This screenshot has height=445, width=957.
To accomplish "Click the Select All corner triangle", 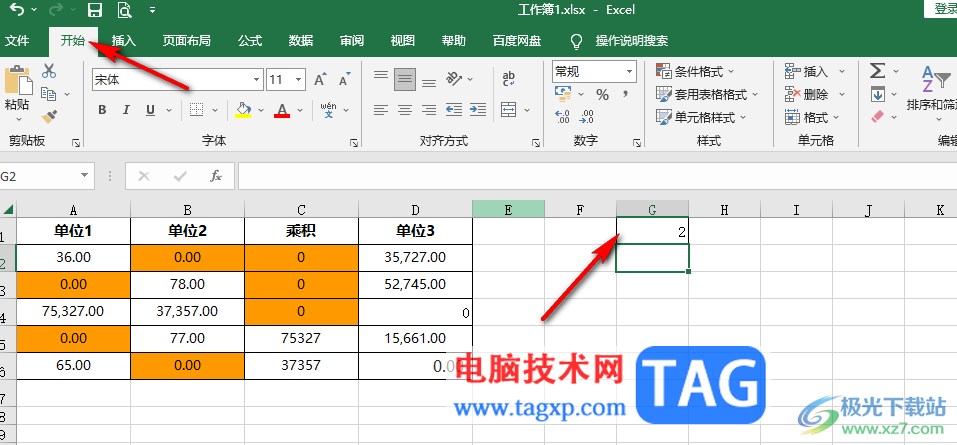I will pos(8,209).
